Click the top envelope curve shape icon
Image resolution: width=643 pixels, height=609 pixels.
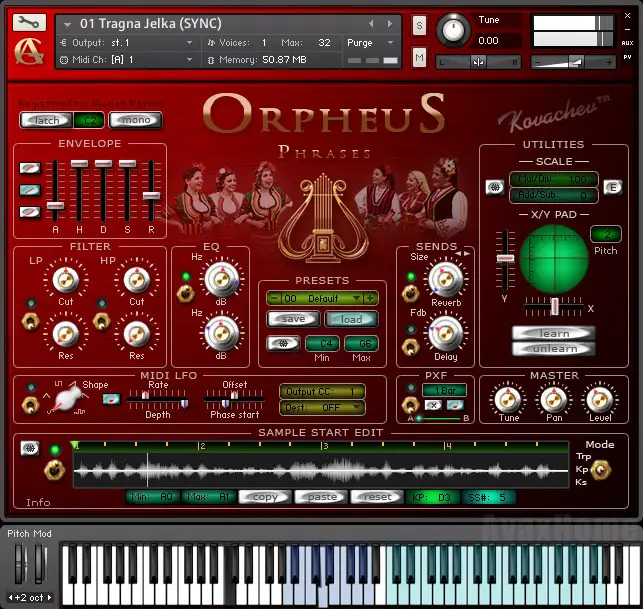coord(30,168)
